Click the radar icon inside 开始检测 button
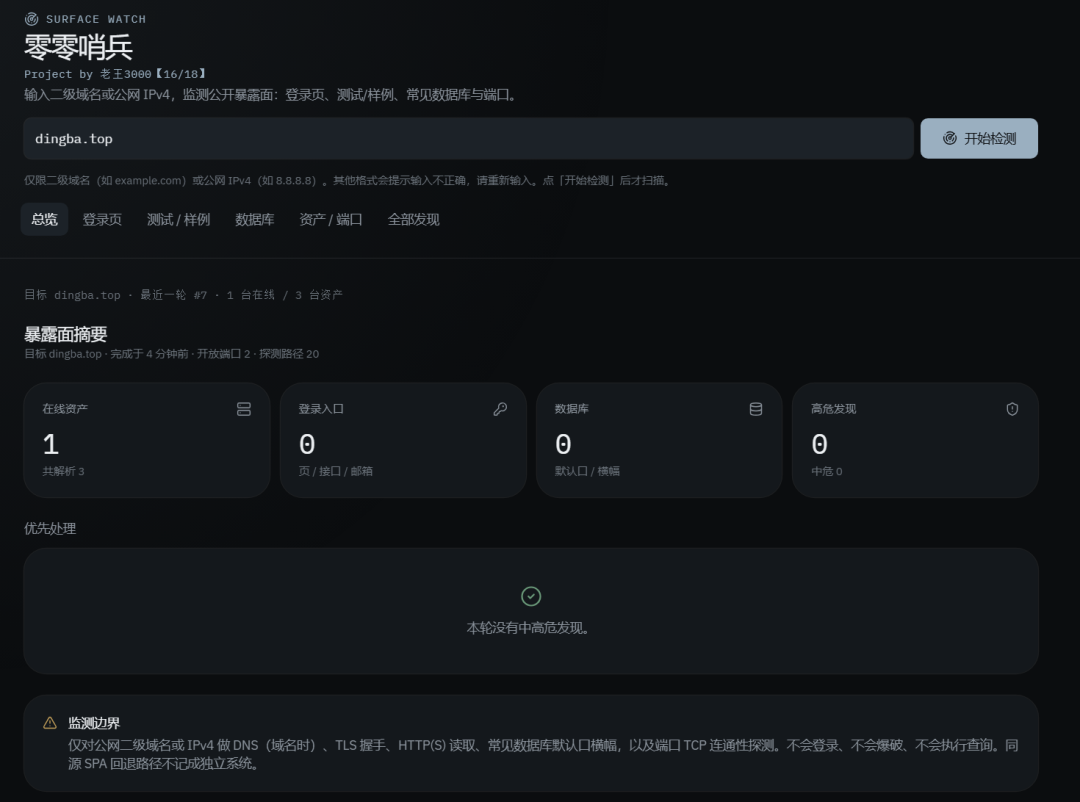Viewport: 1080px width, 802px height. pos(950,138)
